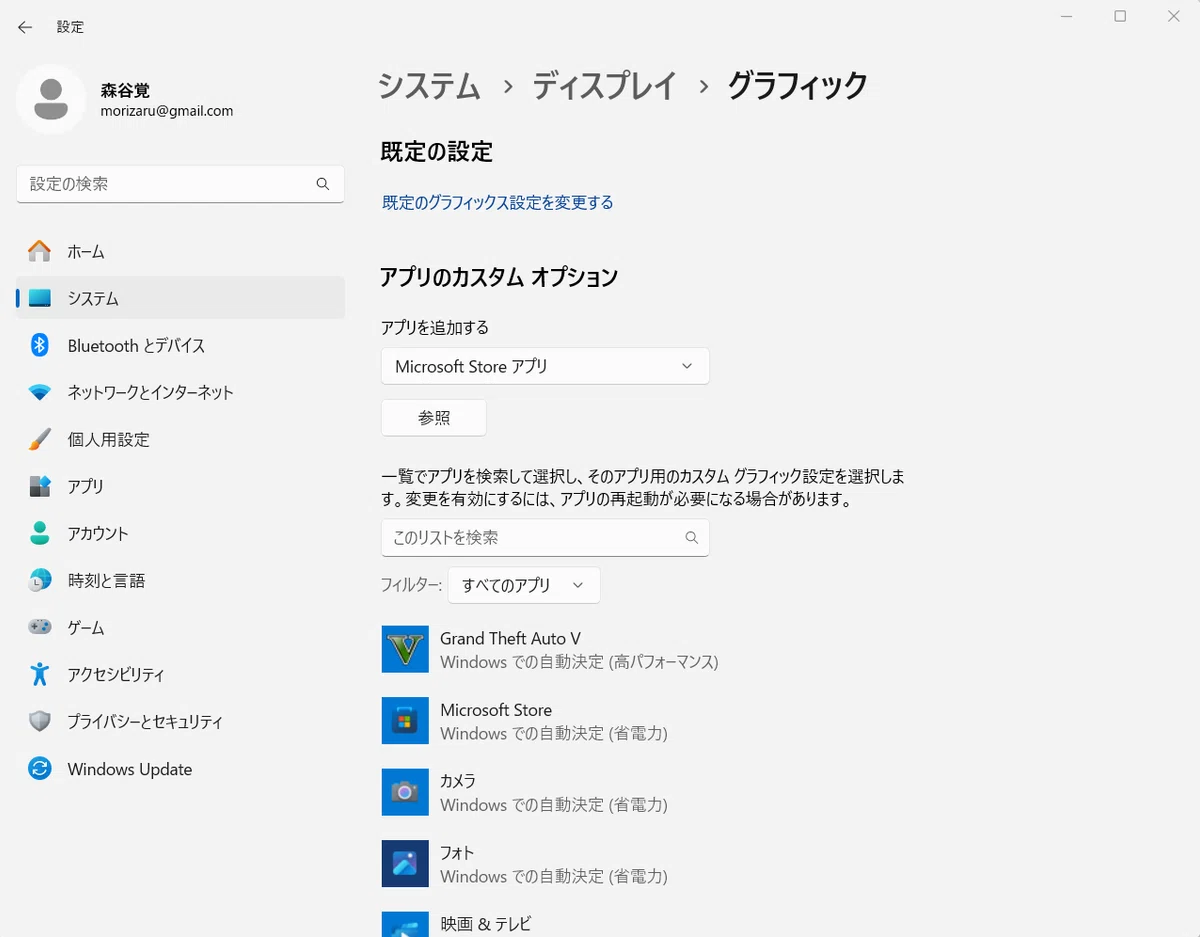This screenshot has width=1200, height=937.
Task: Click the 設定の検索 search field
Action: pyautogui.click(x=181, y=184)
